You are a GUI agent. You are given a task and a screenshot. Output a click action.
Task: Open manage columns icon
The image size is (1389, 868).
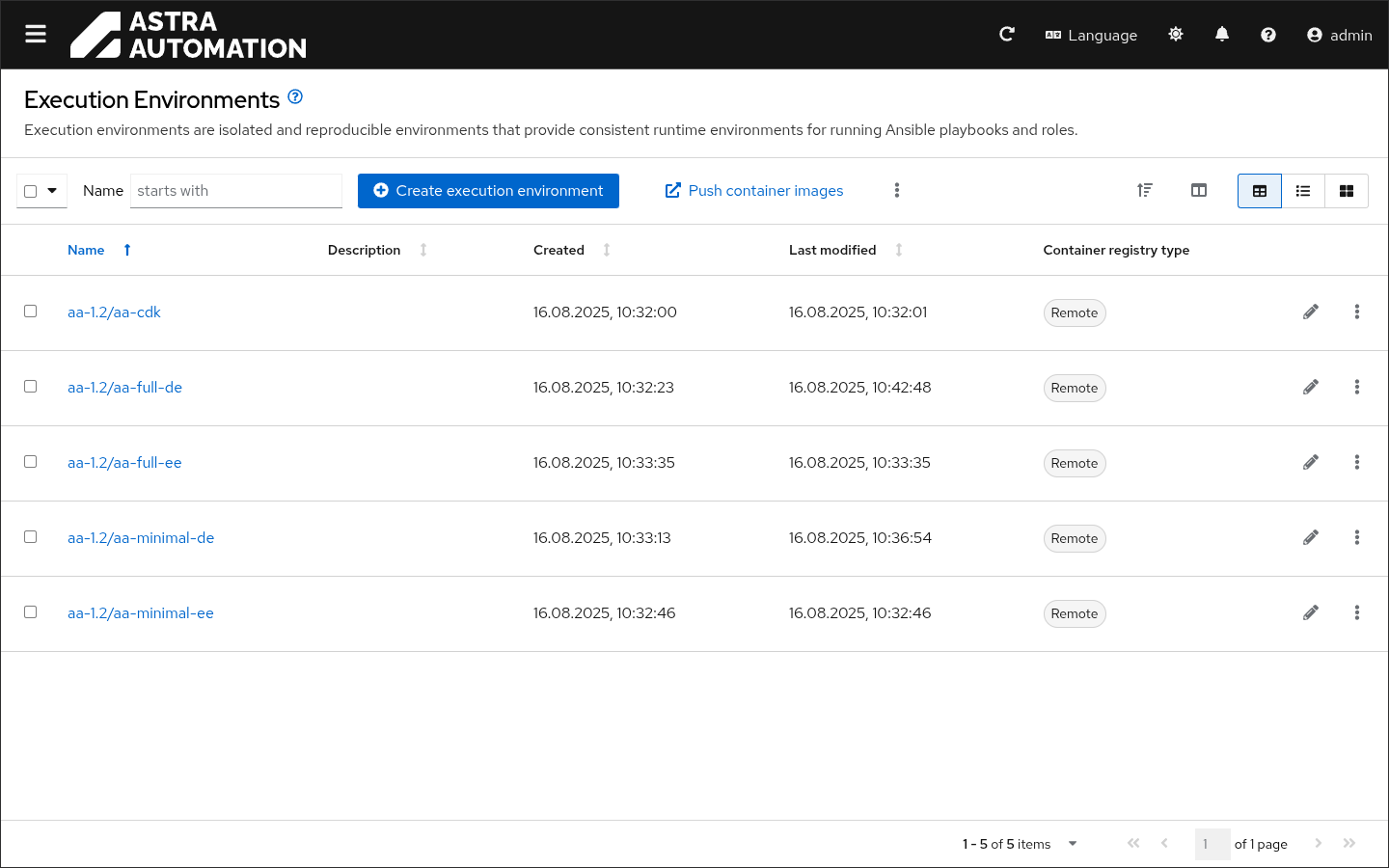click(1198, 191)
